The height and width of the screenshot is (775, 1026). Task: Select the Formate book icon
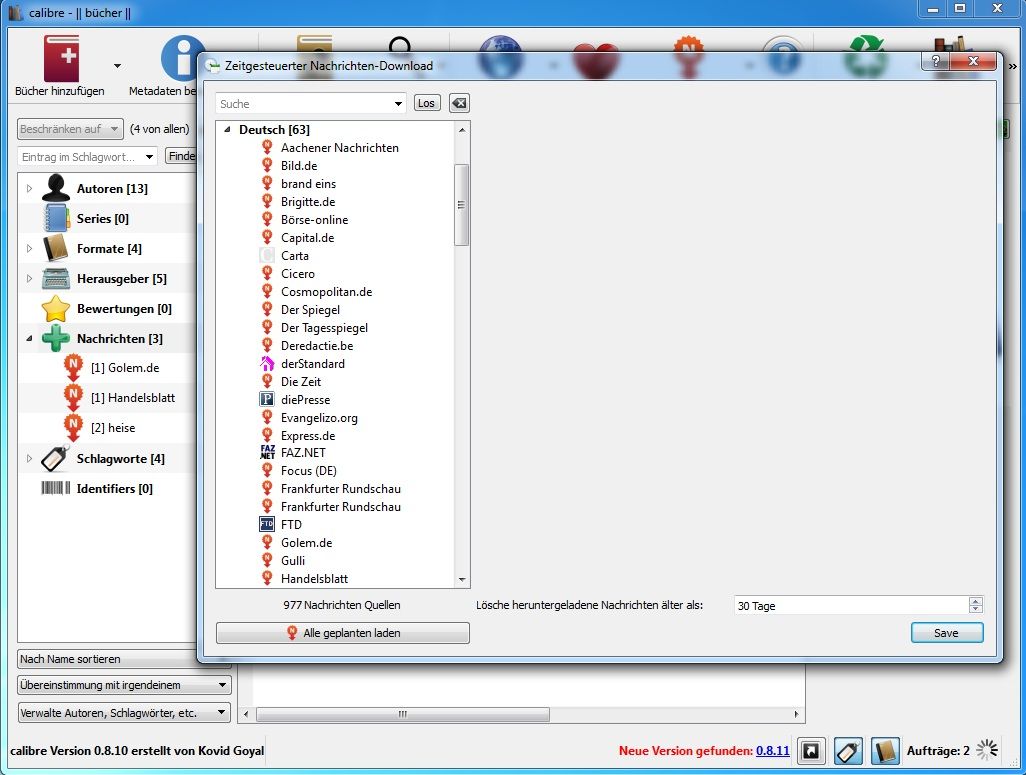(56, 249)
